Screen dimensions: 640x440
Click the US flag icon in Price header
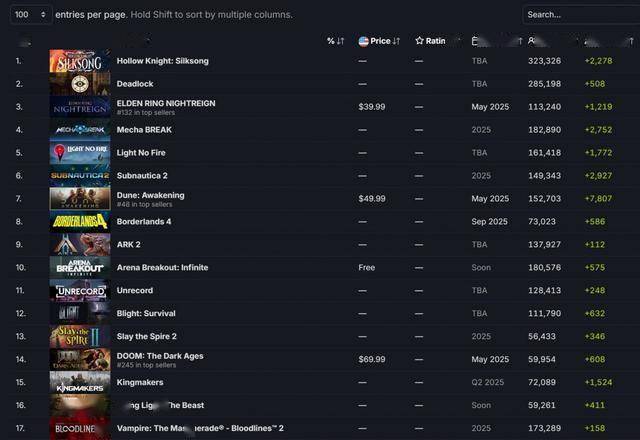(363, 41)
